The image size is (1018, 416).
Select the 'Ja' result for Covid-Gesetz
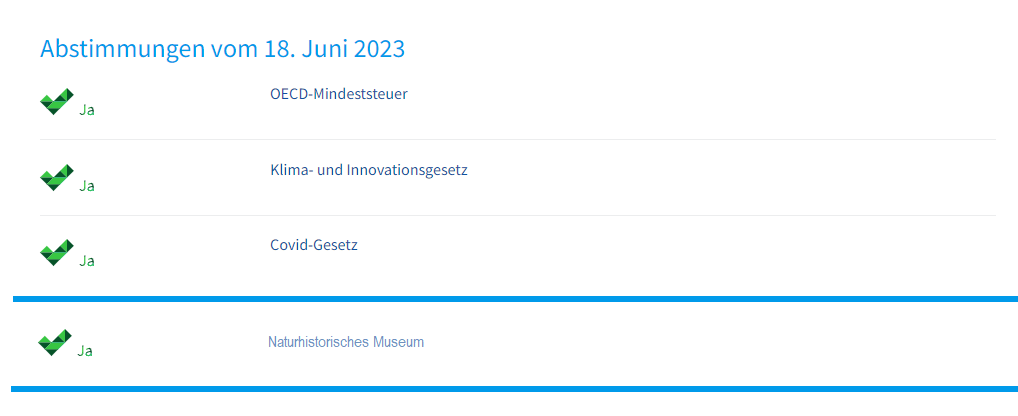[x=87, y=261]
